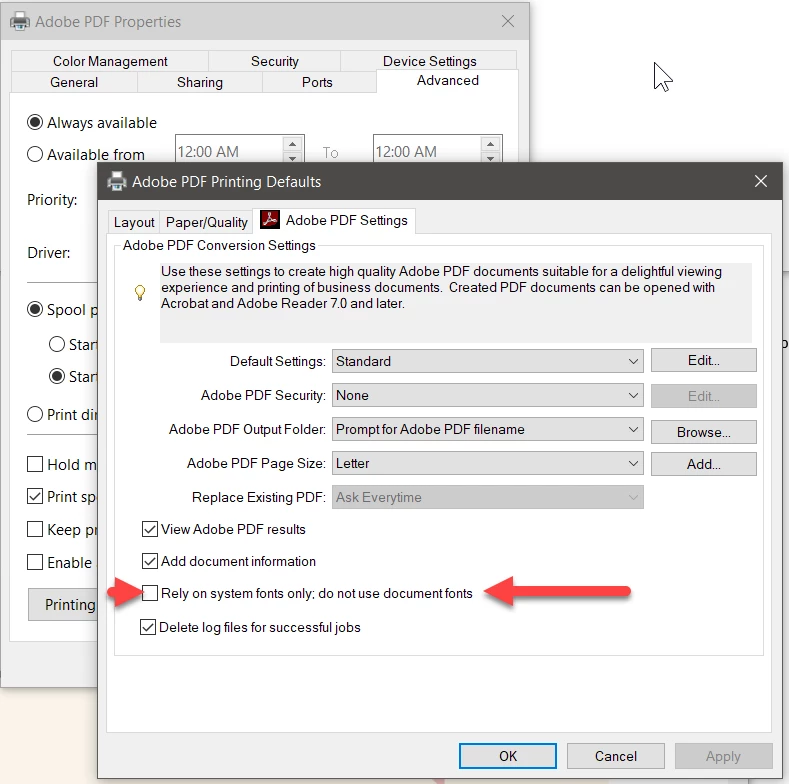This screenshot has width=789, height=784.
Task: Switch to the Paper/Quality tab
Action: (206, 222)
